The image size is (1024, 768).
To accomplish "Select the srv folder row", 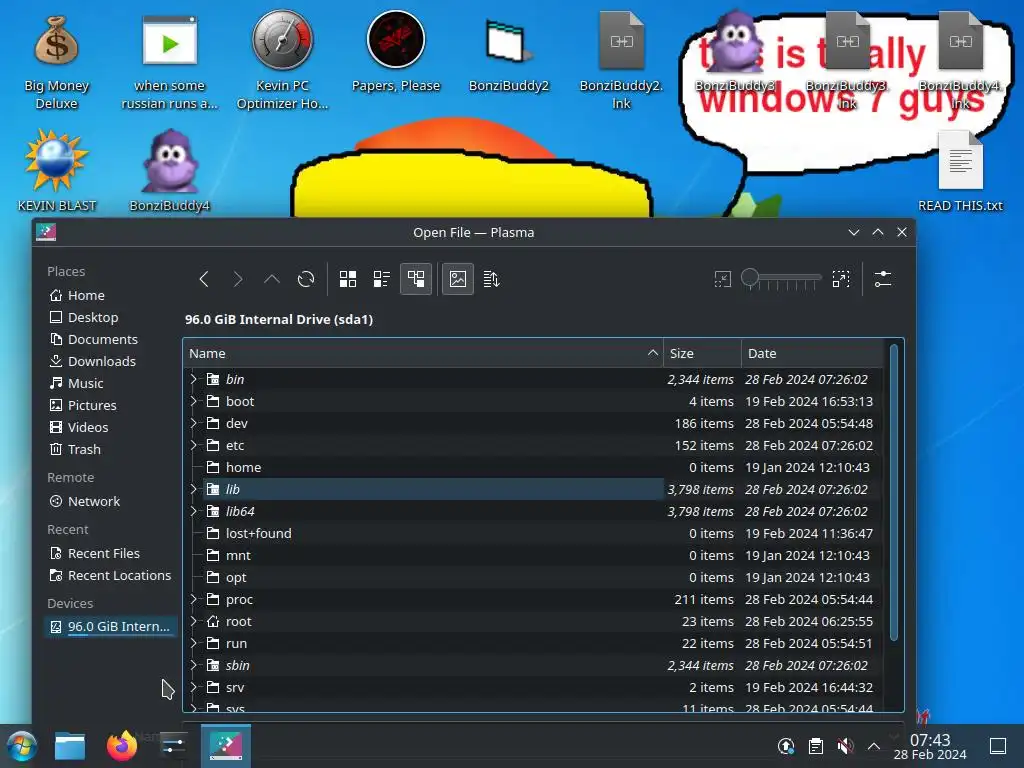I will (533, 687).
